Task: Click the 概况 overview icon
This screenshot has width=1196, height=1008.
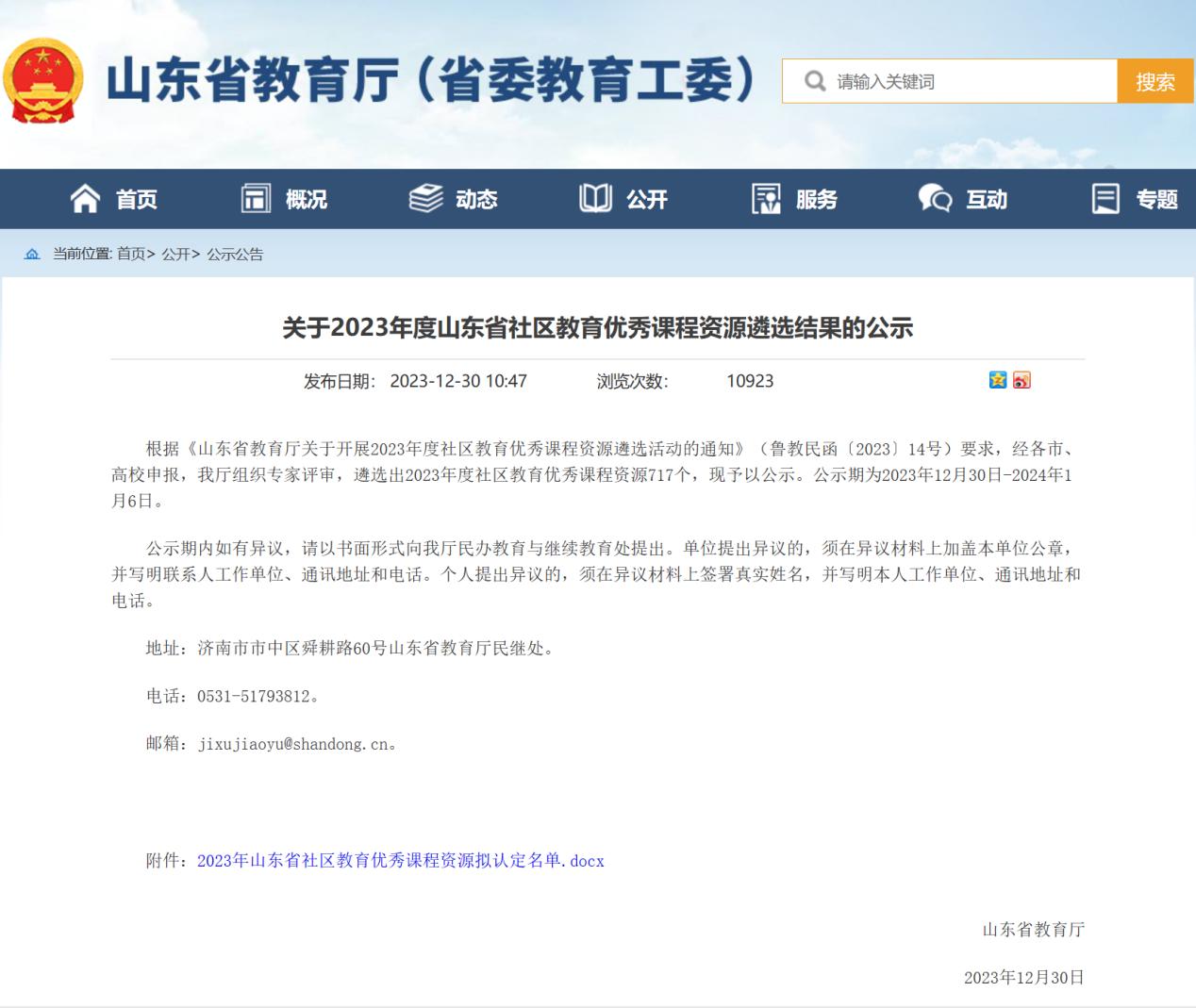Action: 256,198
